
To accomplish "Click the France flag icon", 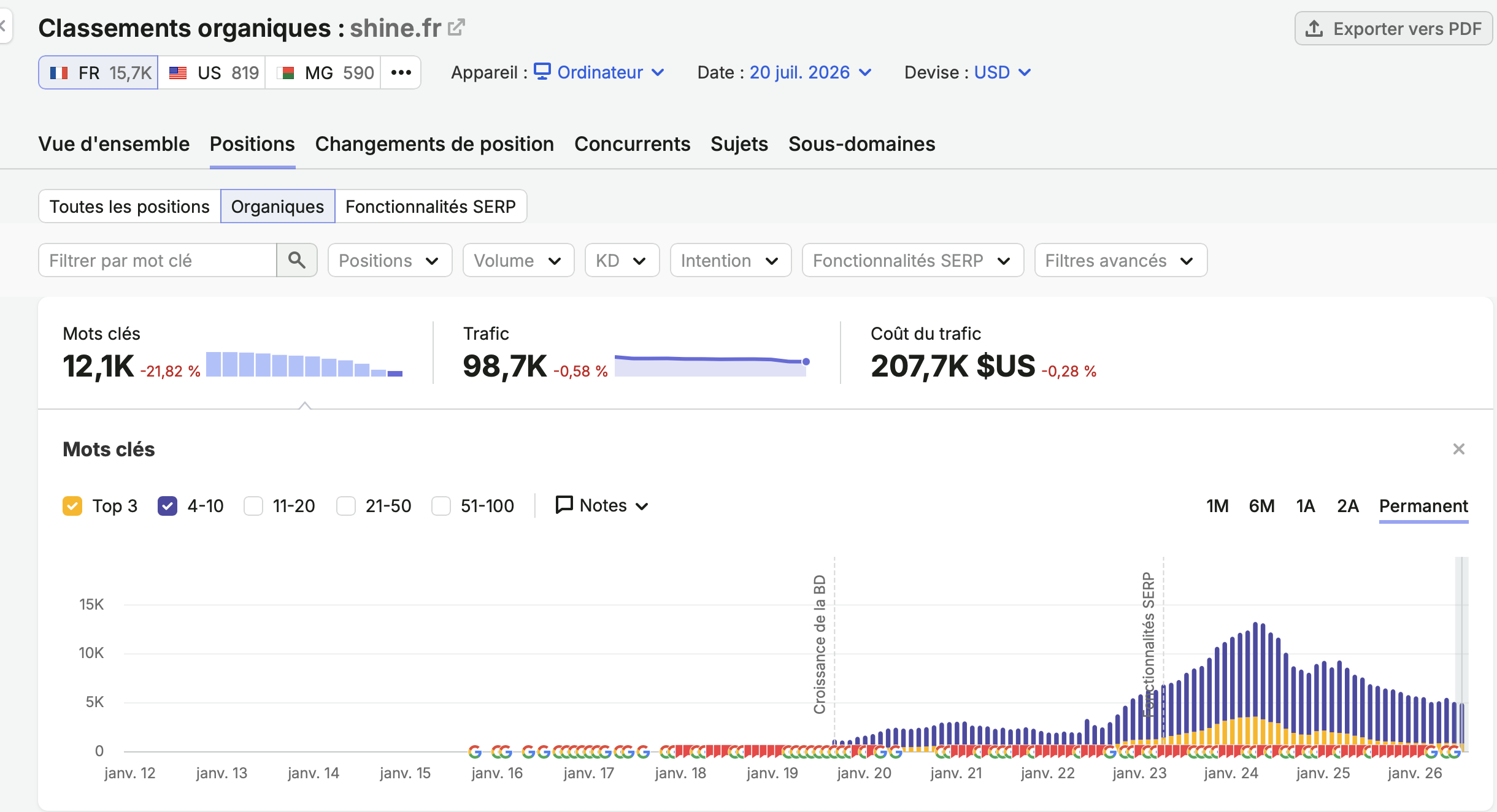I will (59, 73).
